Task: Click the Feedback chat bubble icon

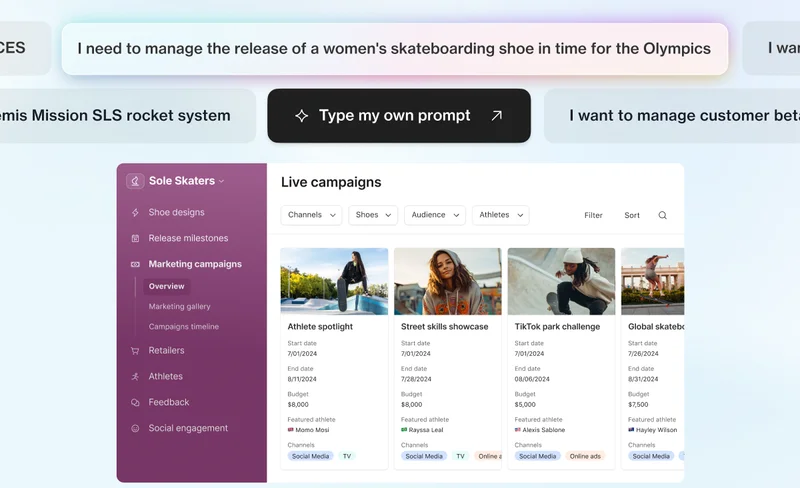Action: pos(135,402)
